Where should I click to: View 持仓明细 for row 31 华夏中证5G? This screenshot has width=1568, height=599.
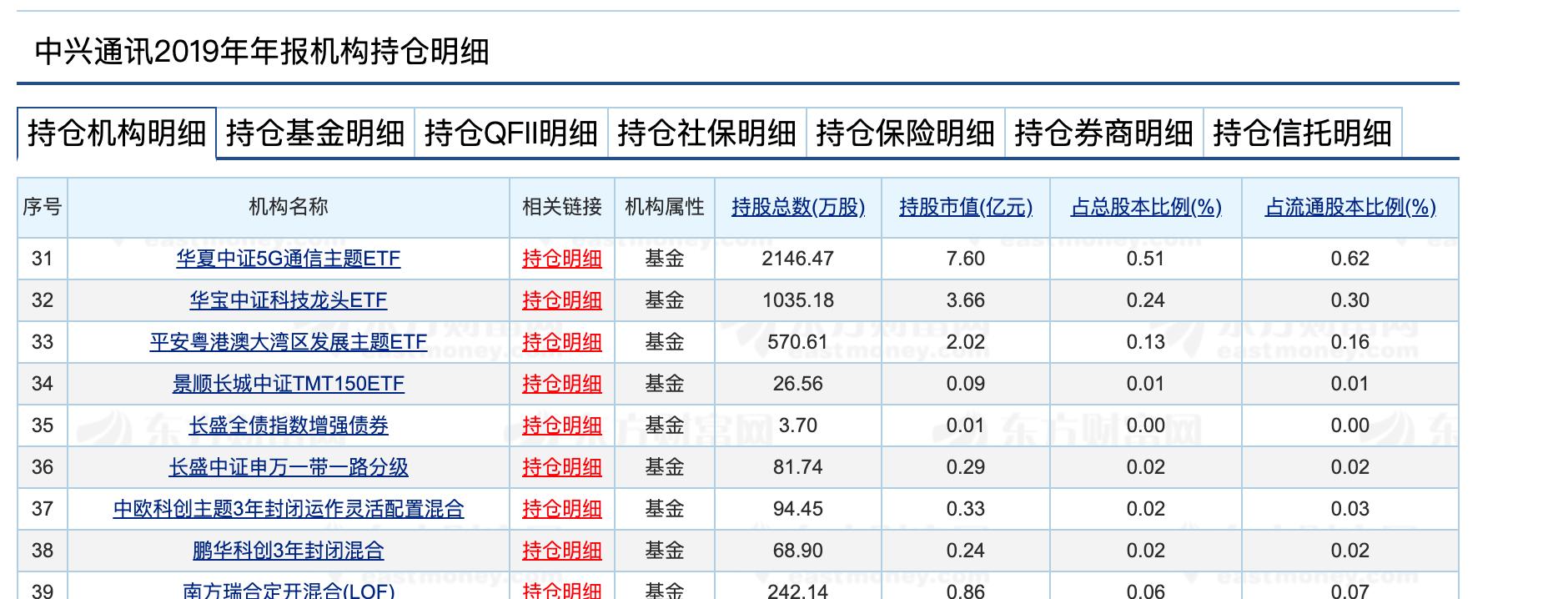[x=562, y=259]
